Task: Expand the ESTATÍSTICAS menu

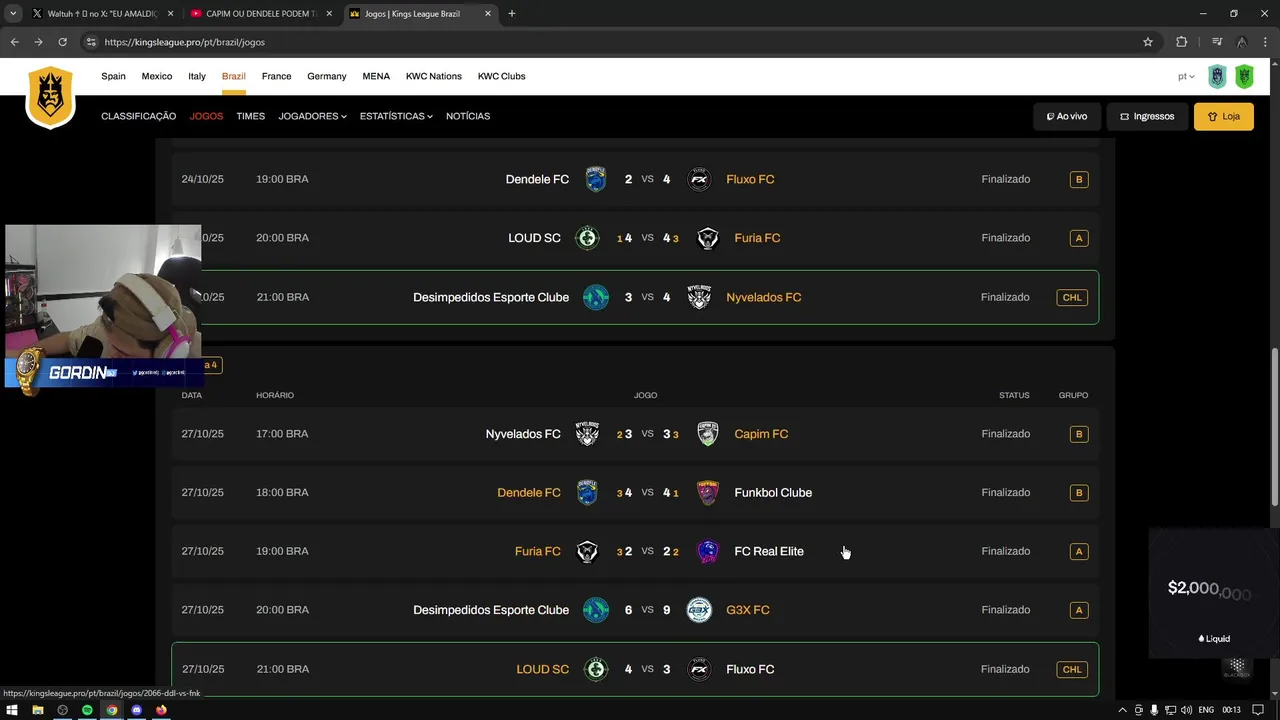Action: (396, 116)
